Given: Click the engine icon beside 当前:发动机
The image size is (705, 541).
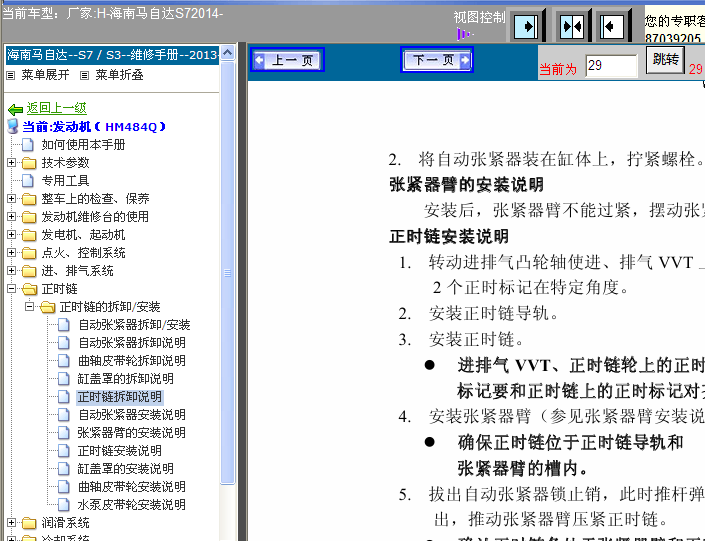Looking at the screenshot, I should [x=13, y=126].
